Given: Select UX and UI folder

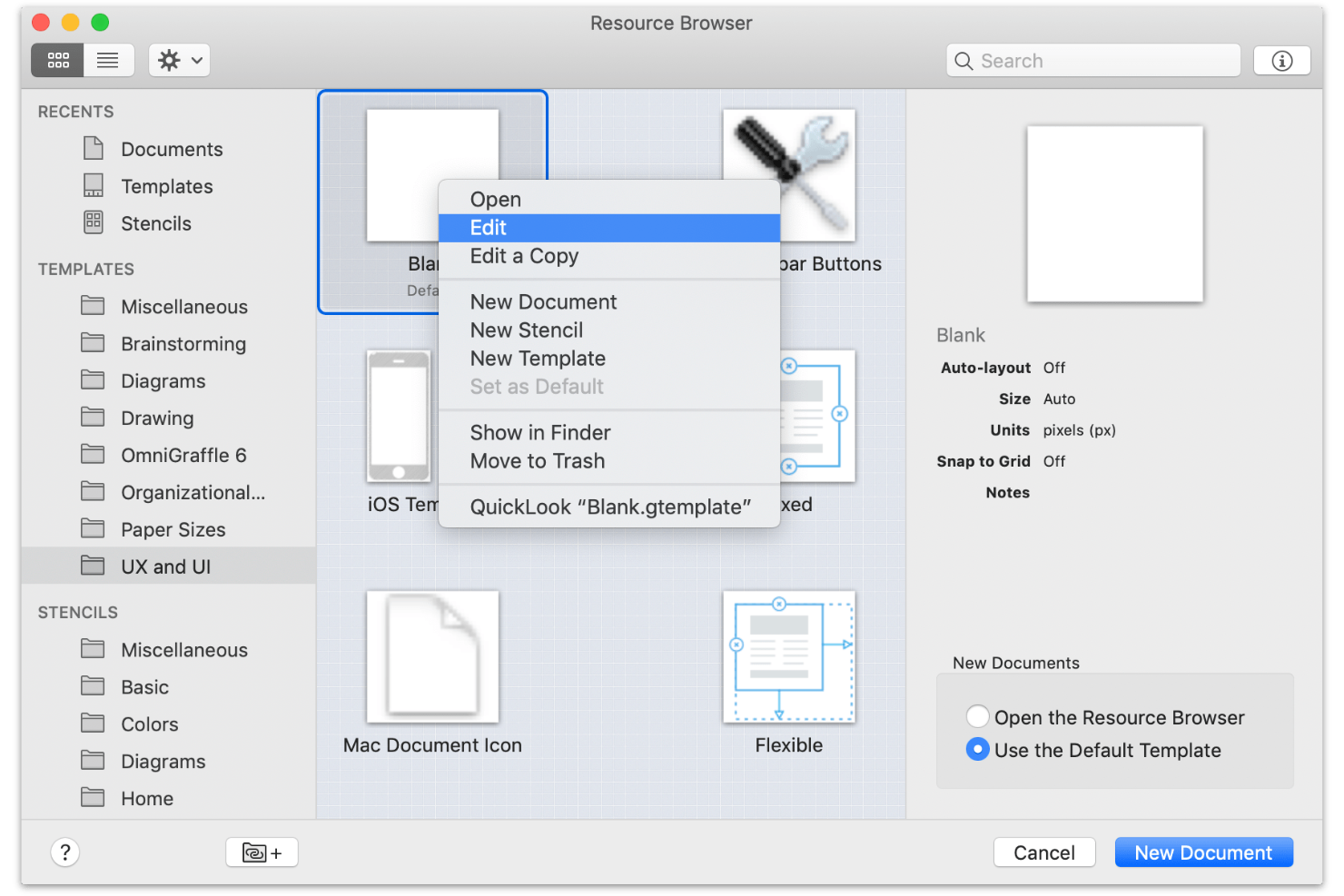Looking at the screenshot, I should click(x=169, y=566).
